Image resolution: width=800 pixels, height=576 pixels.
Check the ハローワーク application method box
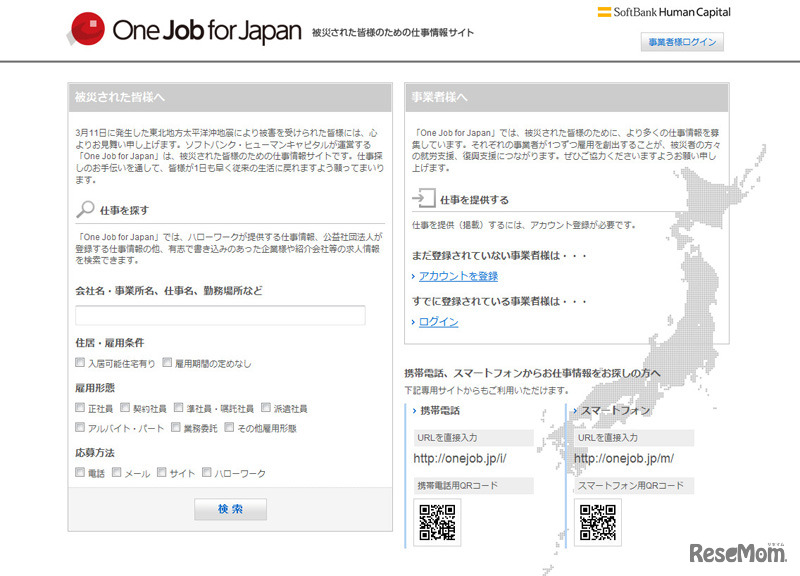pos(206,472)
